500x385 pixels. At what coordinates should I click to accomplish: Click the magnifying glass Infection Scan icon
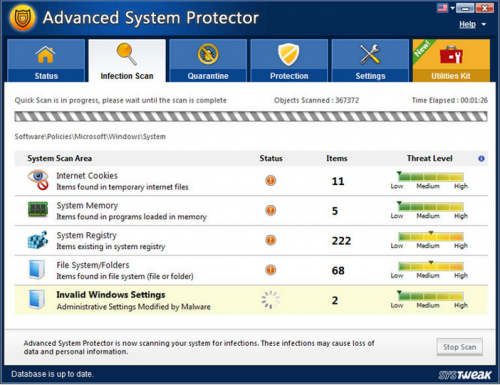[126, 54]
